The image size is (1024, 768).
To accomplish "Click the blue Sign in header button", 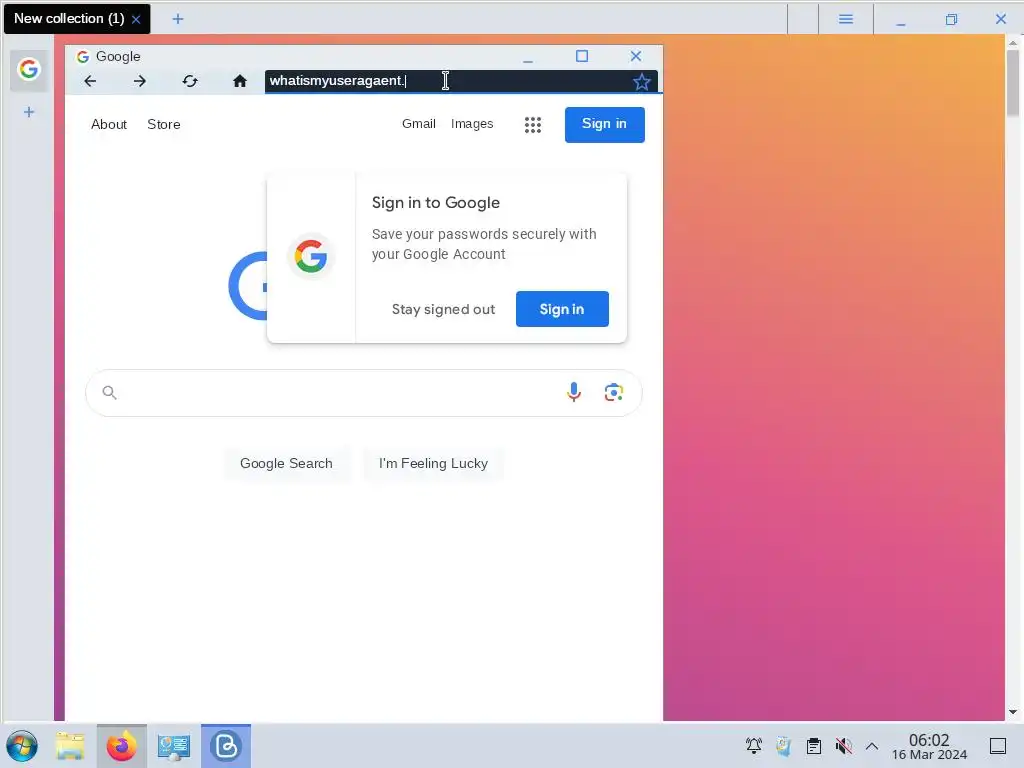I will [x=604, y=124].
